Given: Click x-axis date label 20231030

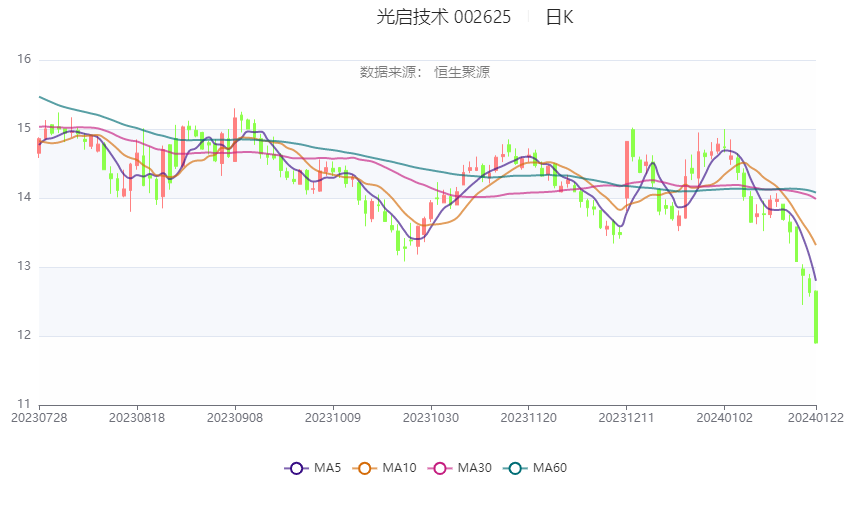Looking at the screenshot, I should (431, 418).
